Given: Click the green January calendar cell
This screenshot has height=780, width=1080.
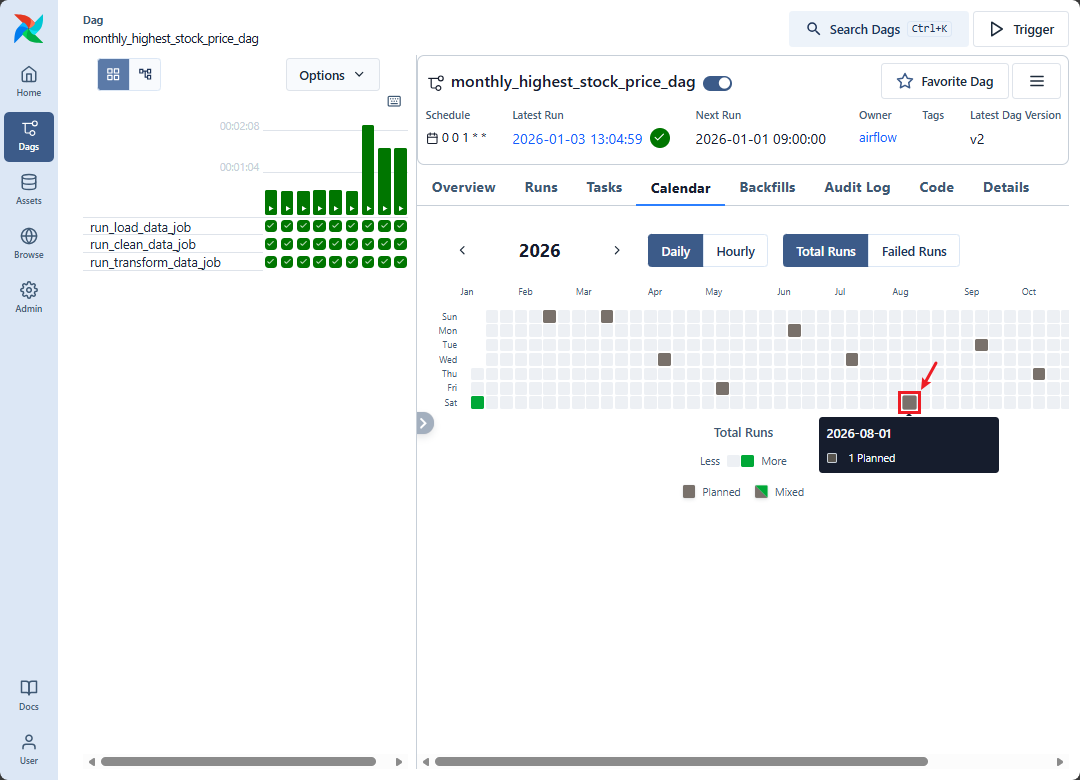Looking at the screenshot, I should tap(477, 402).
